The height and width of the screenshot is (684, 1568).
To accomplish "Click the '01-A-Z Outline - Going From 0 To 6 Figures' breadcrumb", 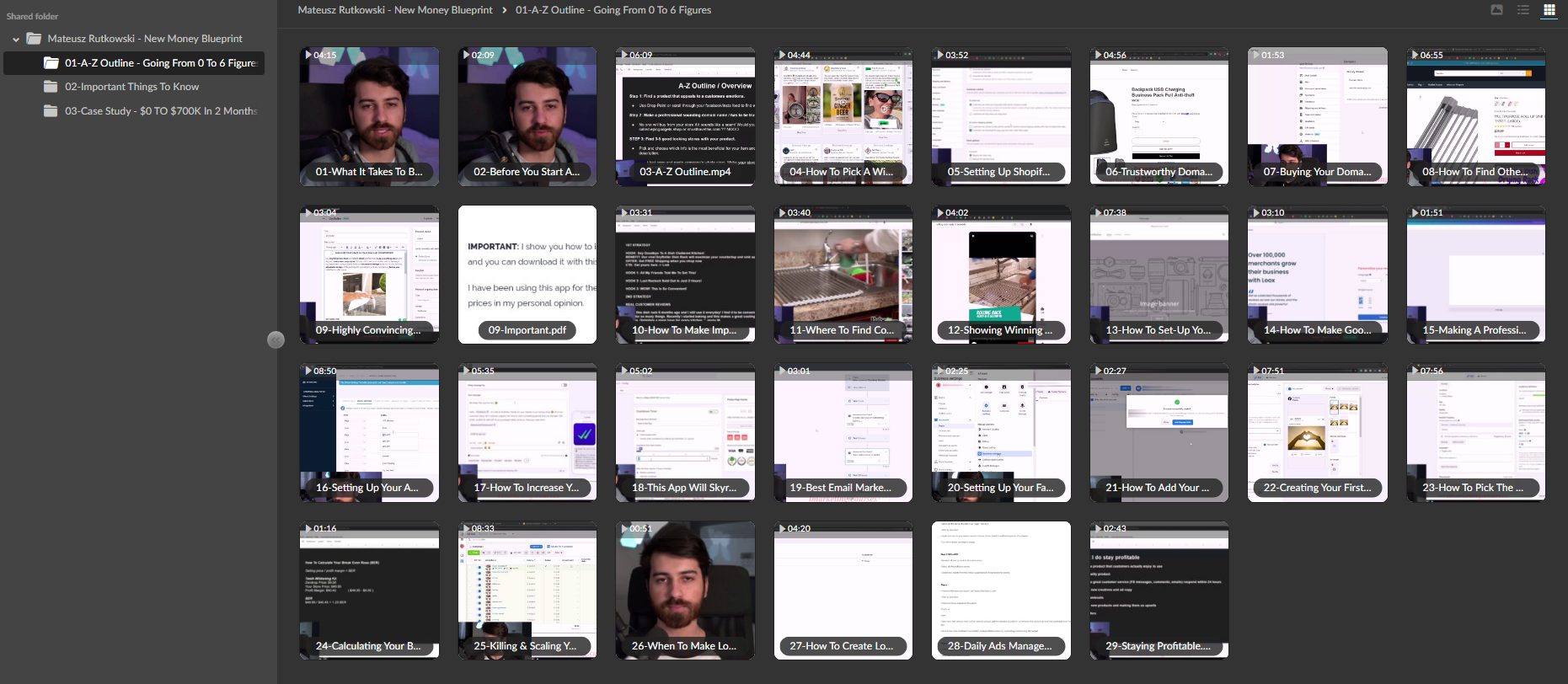I will point(613,10).
